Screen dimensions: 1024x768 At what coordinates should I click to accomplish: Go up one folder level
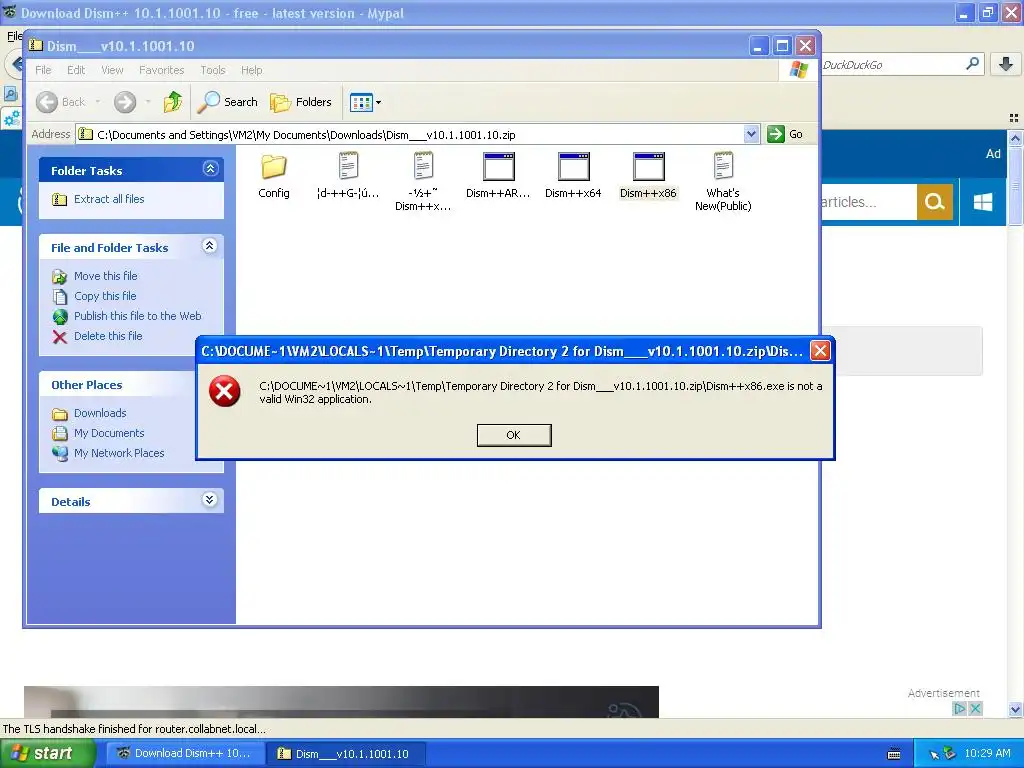point(173,102)
